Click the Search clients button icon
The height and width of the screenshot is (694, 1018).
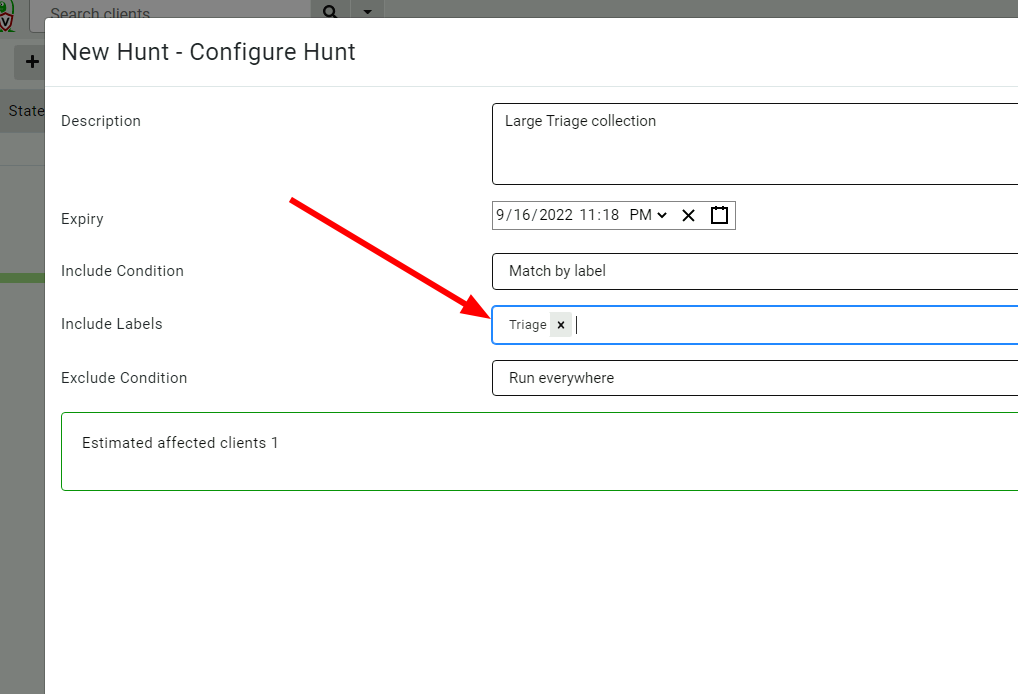coord(330,13)
